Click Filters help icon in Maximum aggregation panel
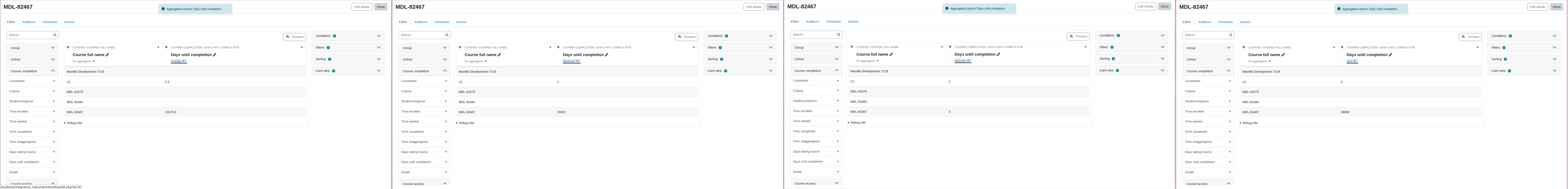 point(720,47)
